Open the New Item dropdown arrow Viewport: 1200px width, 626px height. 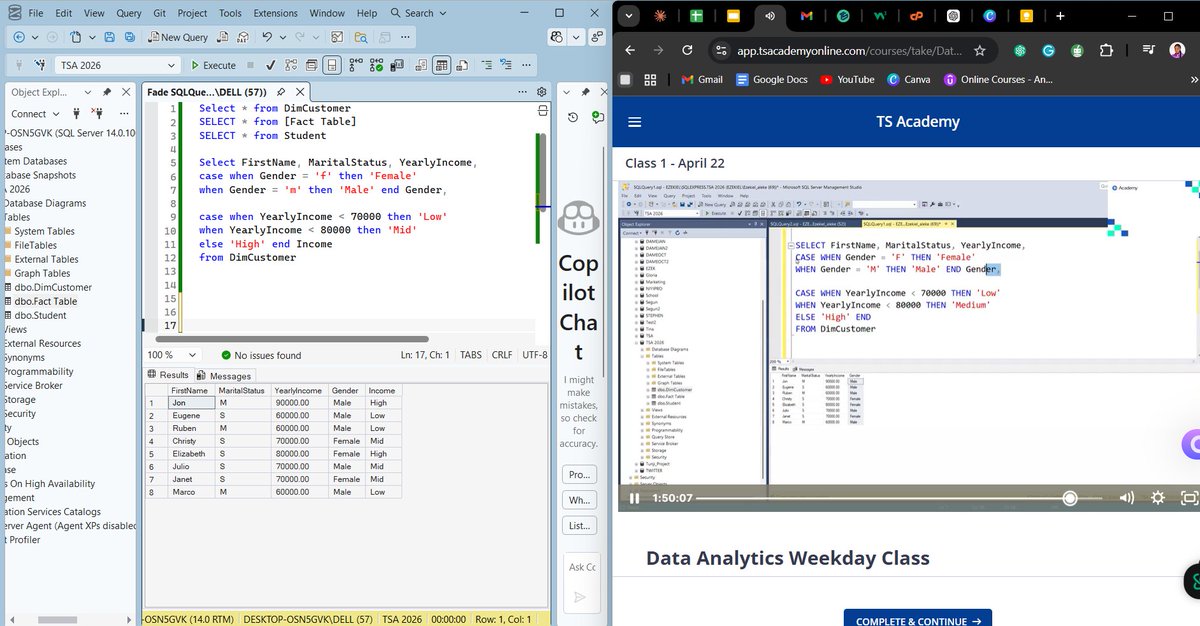coord(92,37)
